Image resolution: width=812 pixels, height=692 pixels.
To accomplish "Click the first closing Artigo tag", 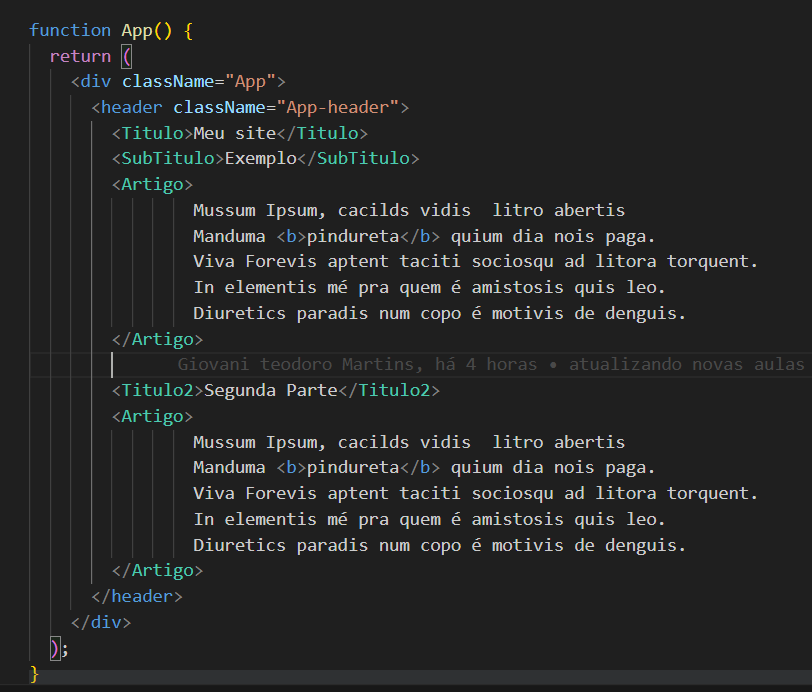I will tap(157, 339).
